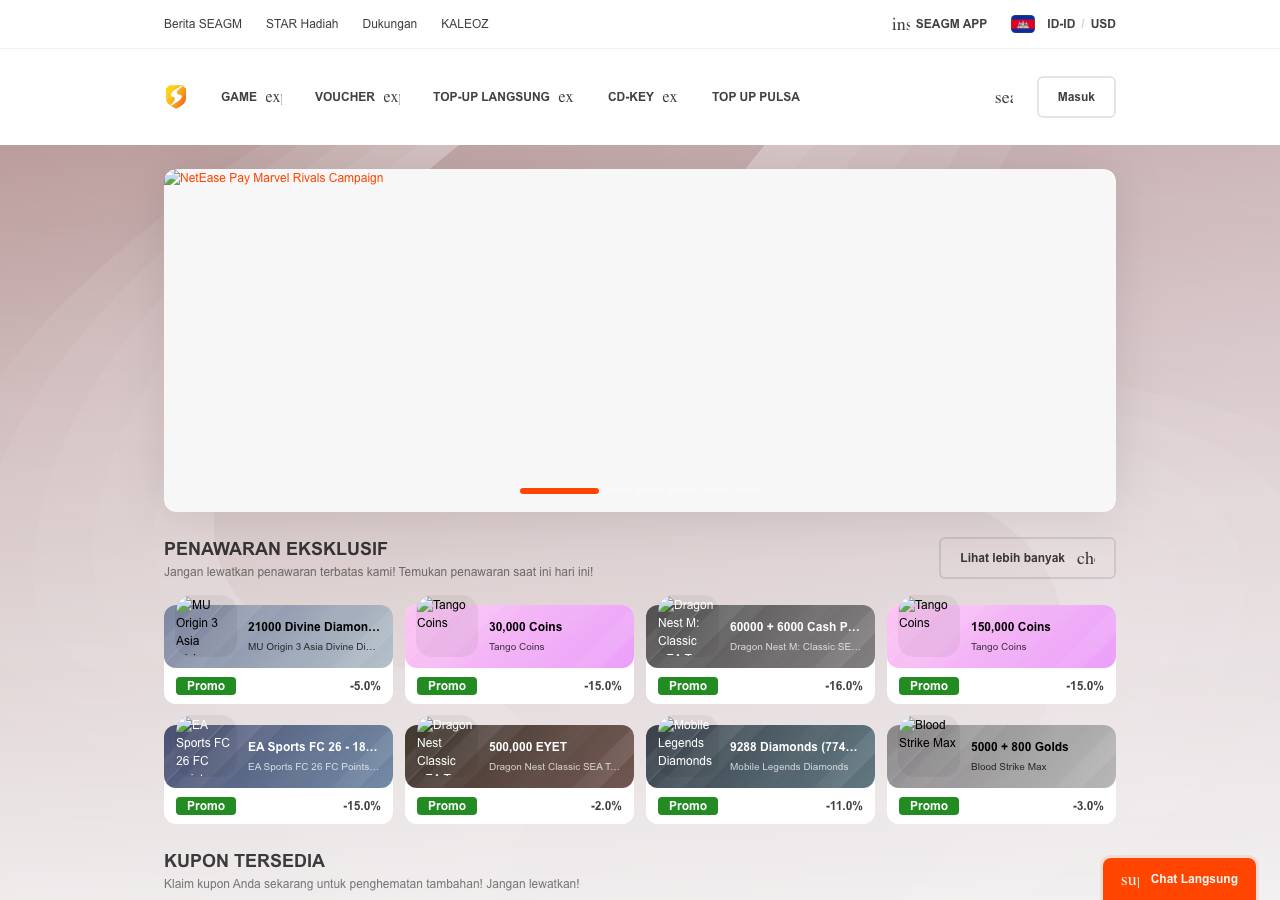
Task: Click the 500,000 EYET title
Action: (528, 747)
